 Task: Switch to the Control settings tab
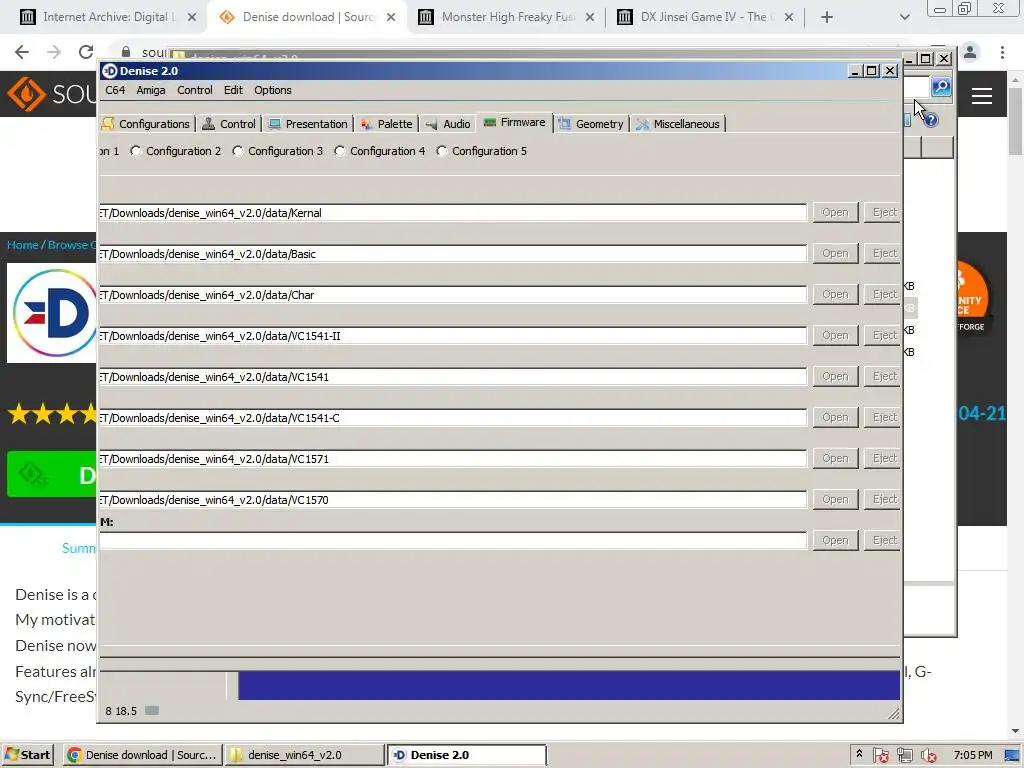pos(229,123)
